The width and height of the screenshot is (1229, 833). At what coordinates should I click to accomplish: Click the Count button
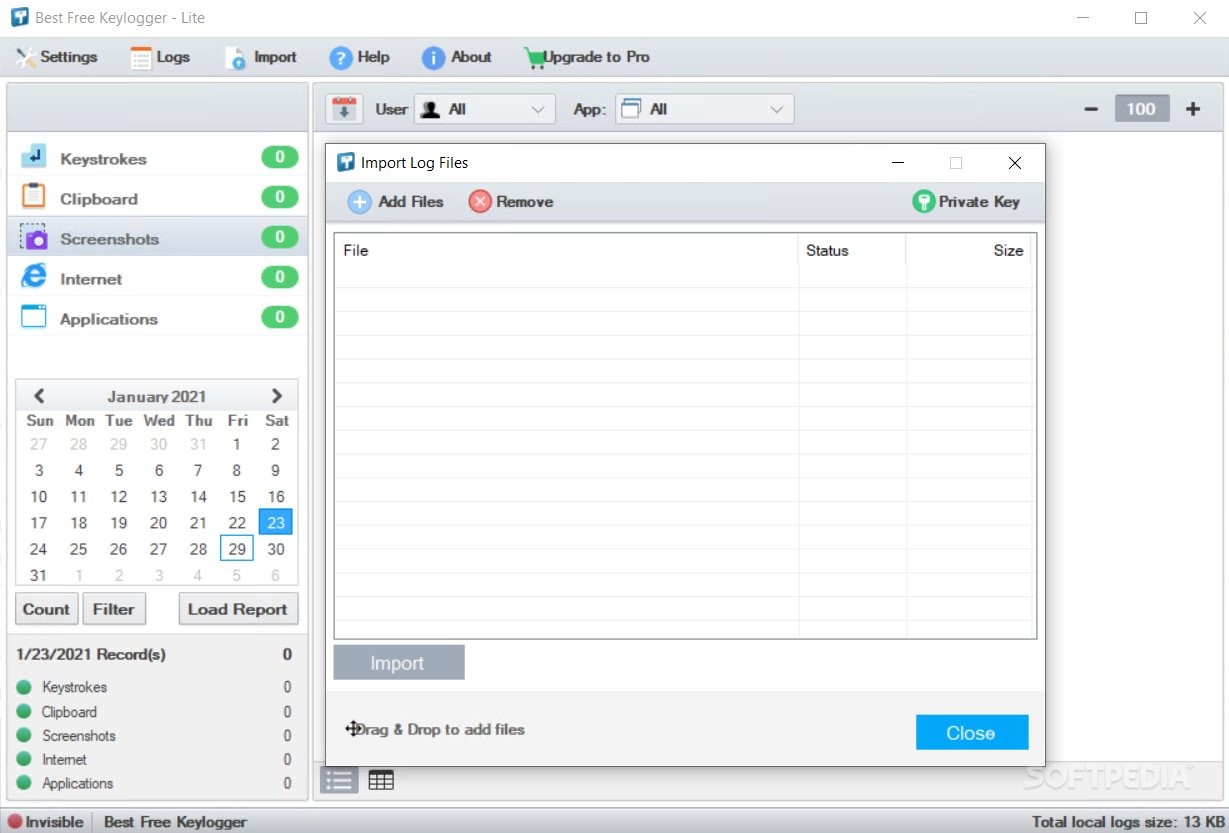pyautogui.click(x=46, y=609)
